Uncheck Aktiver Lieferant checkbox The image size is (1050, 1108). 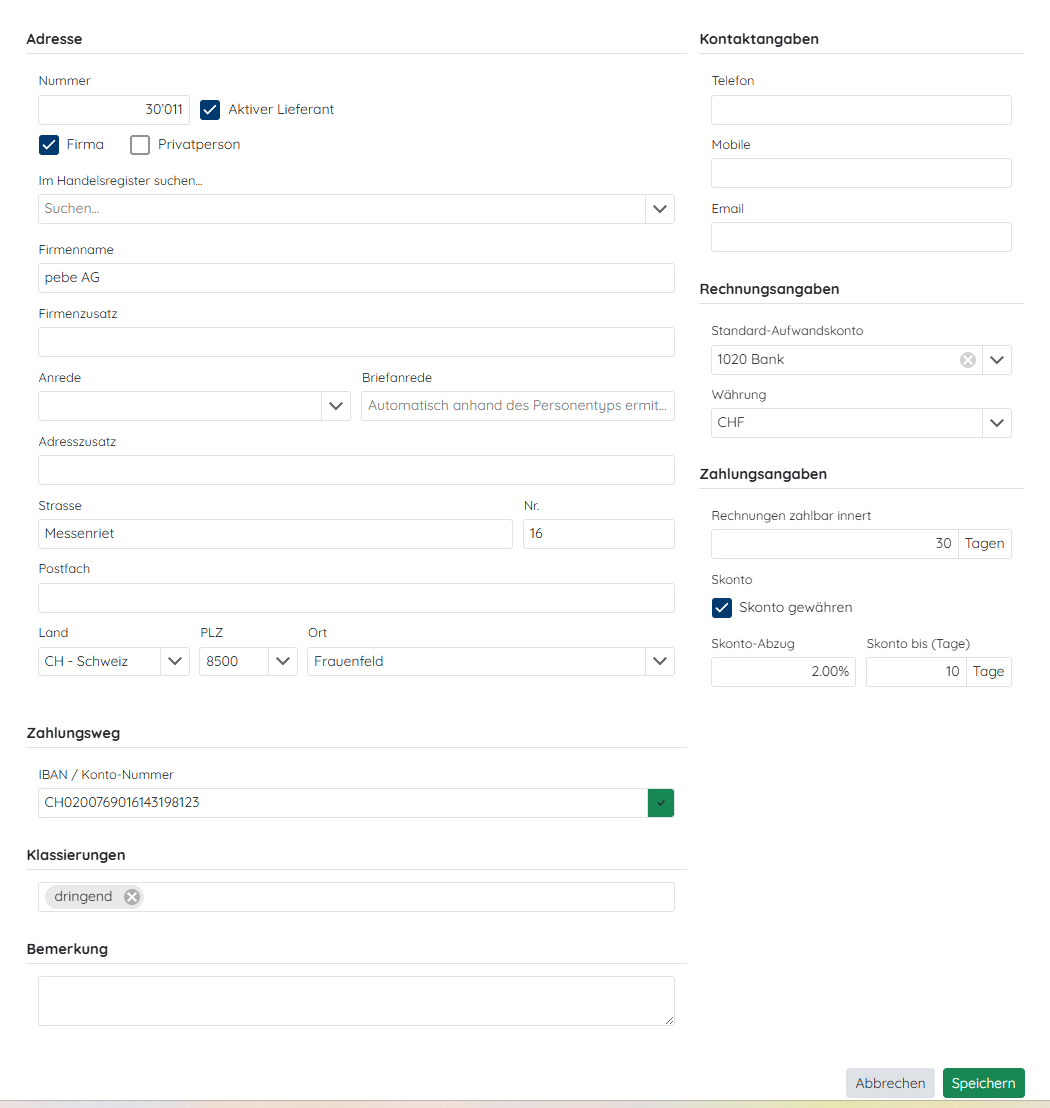click(x=210, y=110)
